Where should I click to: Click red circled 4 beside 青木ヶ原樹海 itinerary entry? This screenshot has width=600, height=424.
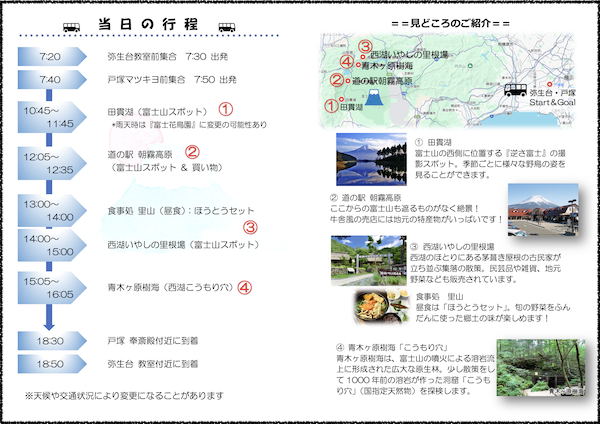(245, 287)
